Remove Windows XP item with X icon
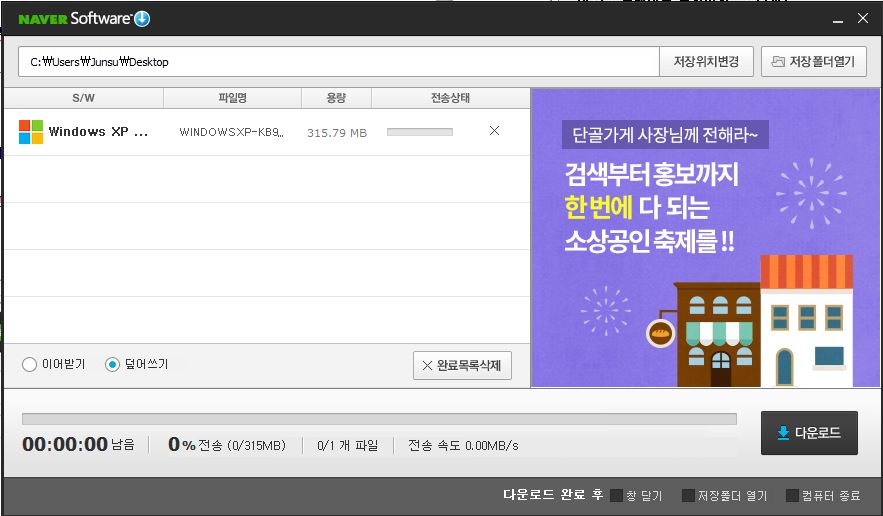 tap(494, 131)
